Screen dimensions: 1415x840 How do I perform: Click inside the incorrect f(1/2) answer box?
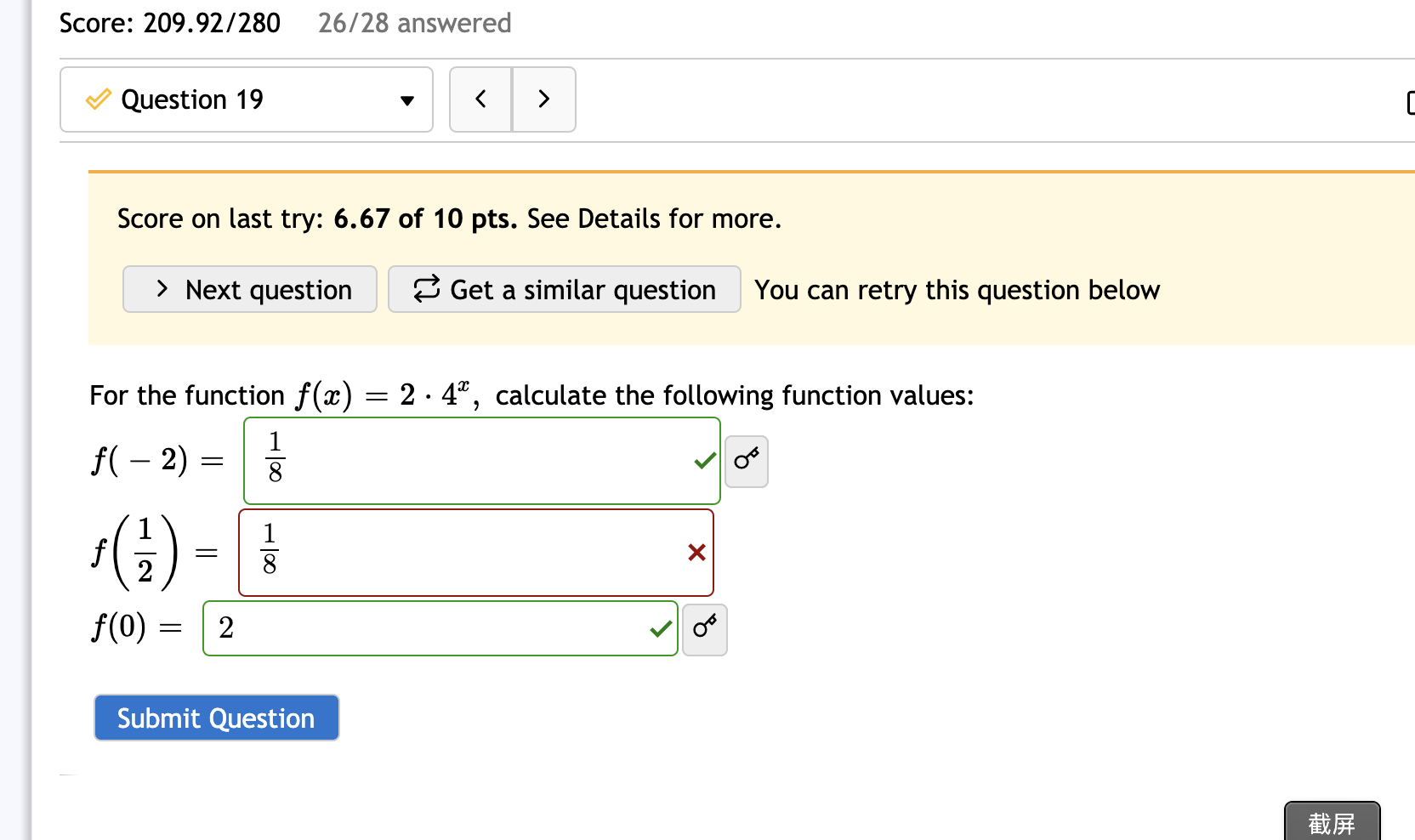[476, 552]
